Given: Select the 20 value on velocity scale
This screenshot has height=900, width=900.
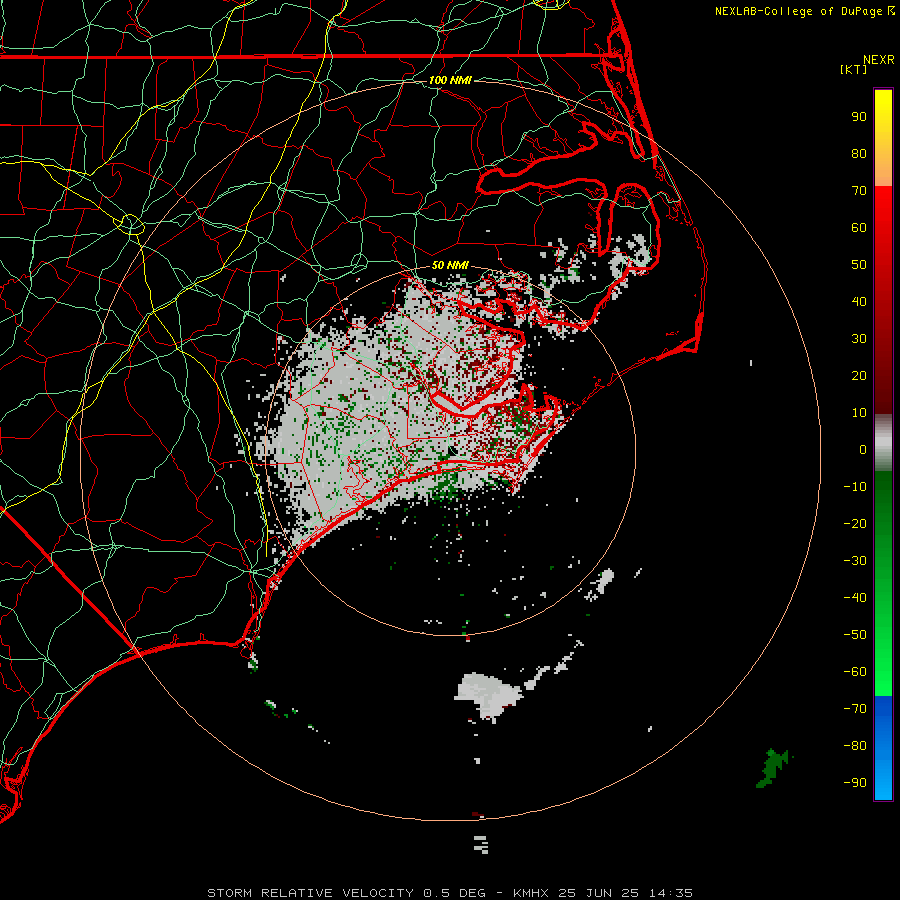Looking at the screenshot, I should tap(859, 375).
